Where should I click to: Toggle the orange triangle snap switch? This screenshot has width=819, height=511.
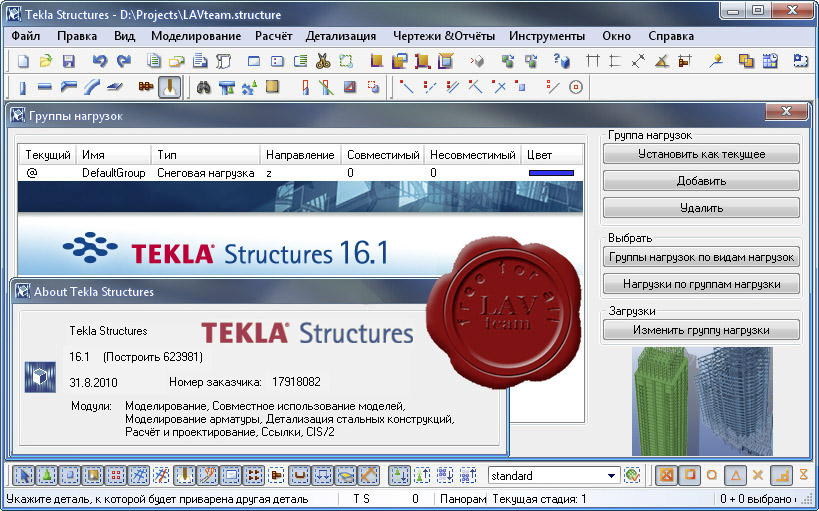735,475
